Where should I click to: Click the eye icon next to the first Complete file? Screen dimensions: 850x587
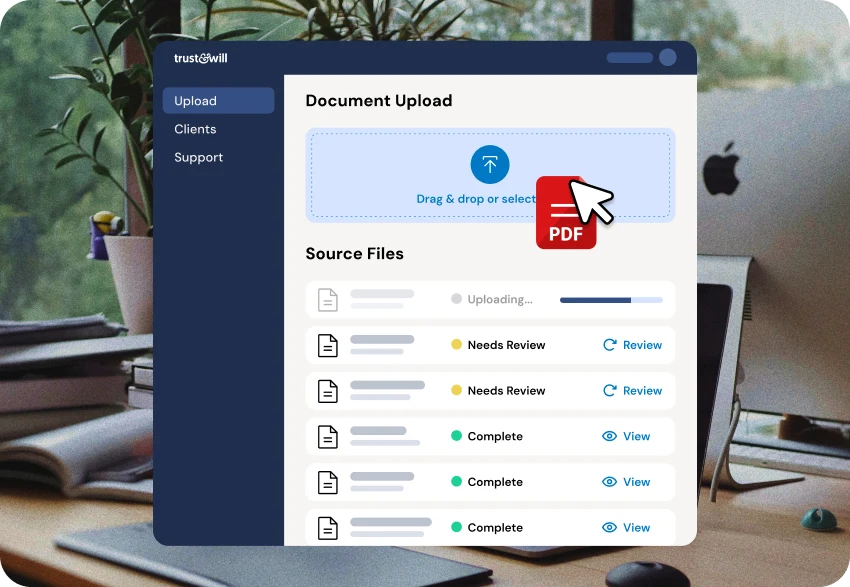pos(609,436)
